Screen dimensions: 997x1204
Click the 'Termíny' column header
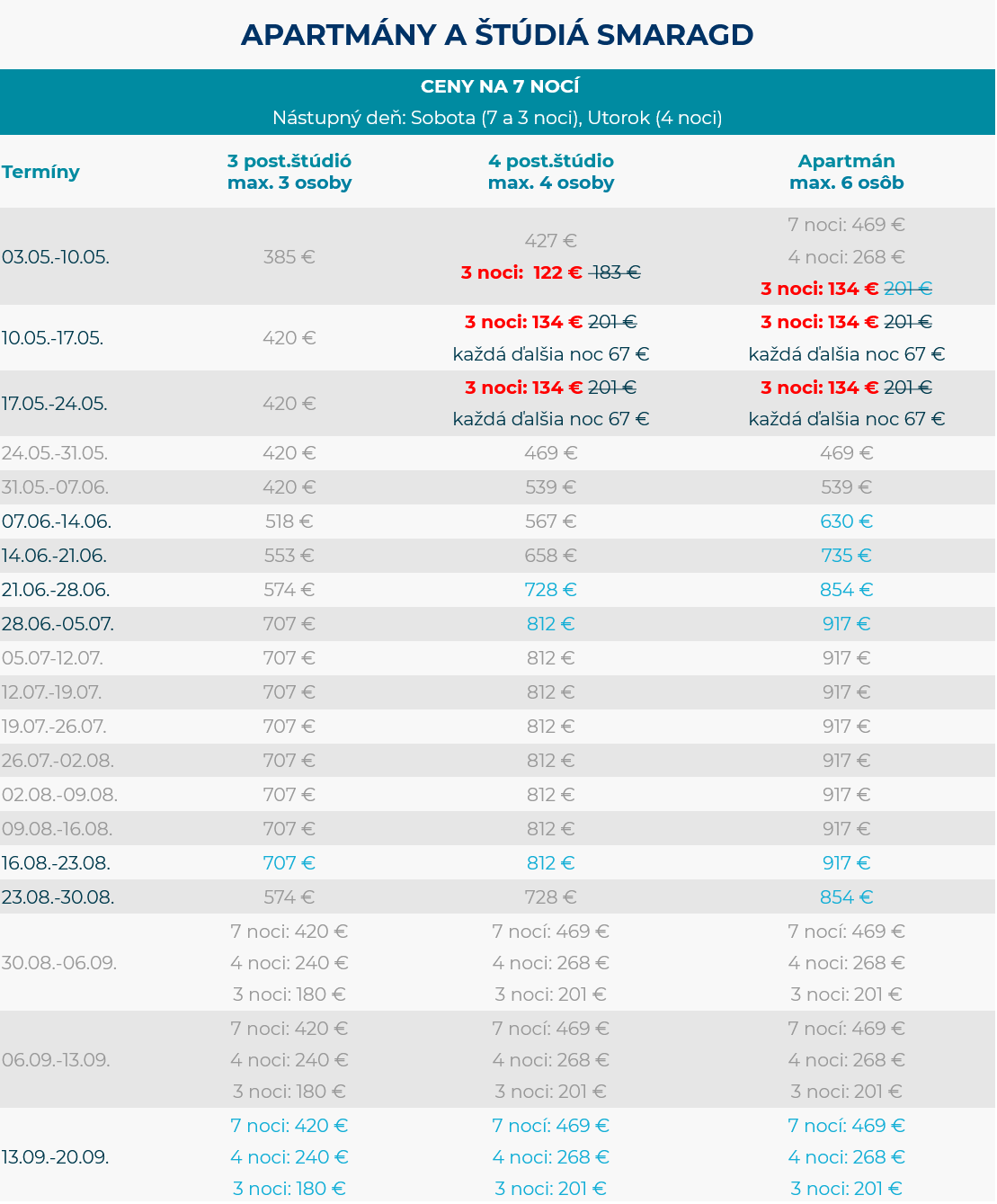(x=40, y=172)
